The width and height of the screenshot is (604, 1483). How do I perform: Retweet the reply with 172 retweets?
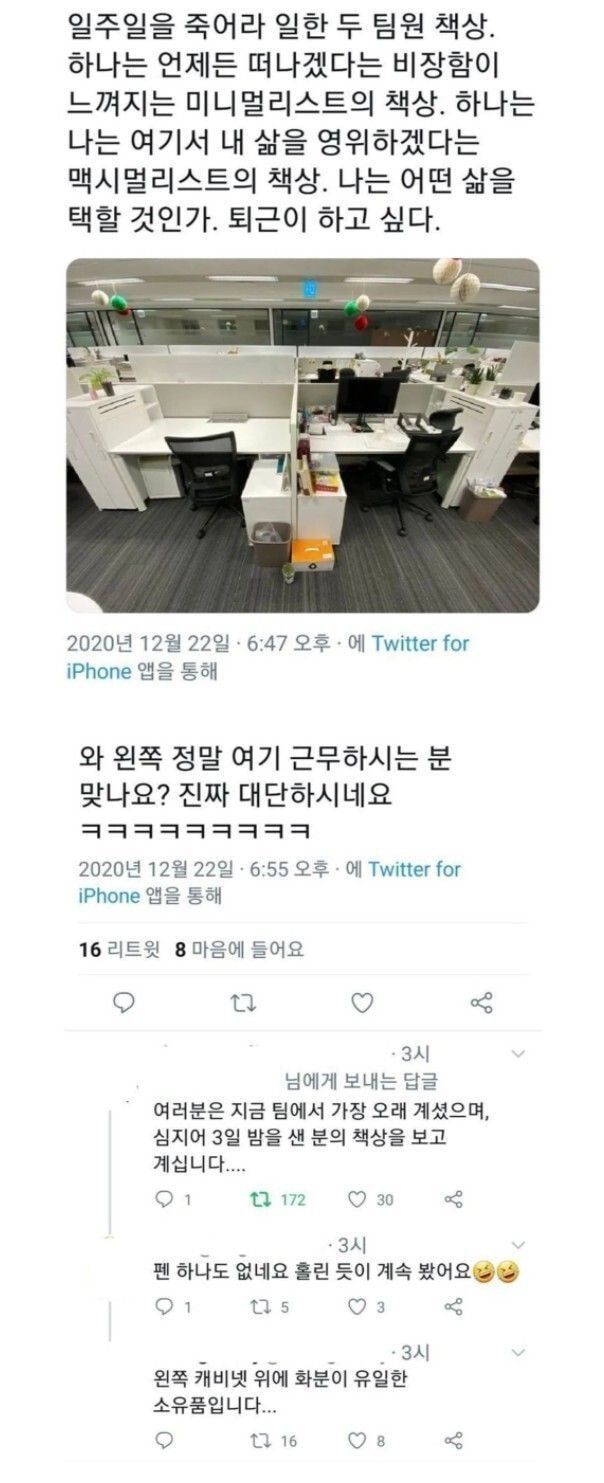[x=260, y=1199]
